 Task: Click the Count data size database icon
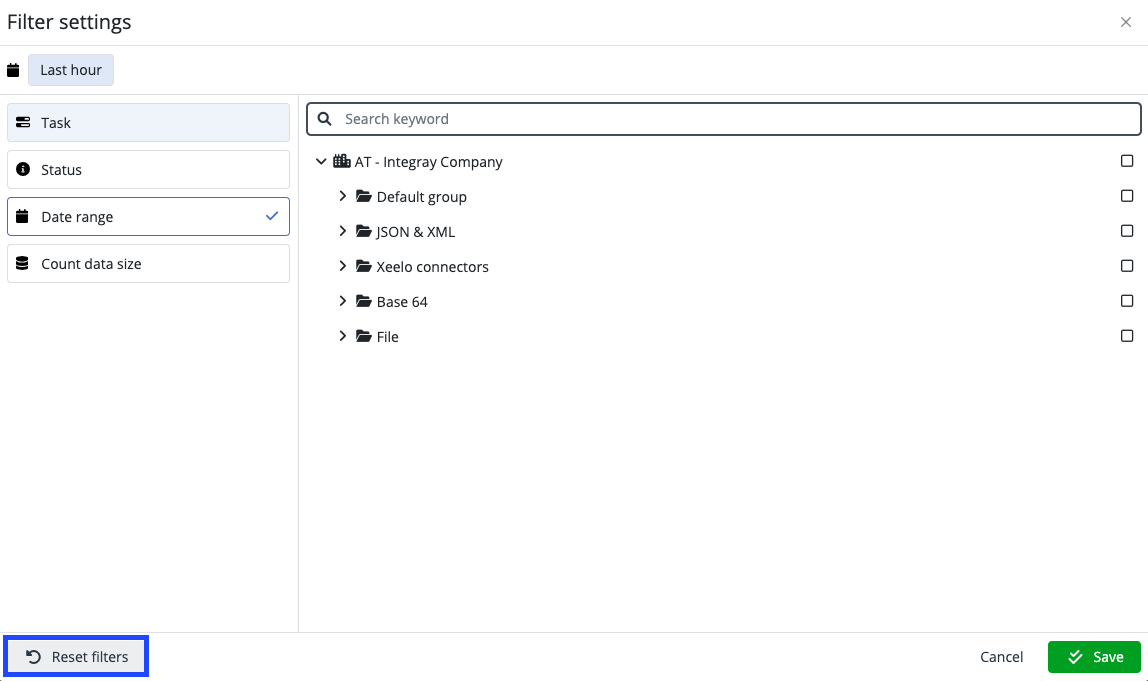[x=22, y=263]
